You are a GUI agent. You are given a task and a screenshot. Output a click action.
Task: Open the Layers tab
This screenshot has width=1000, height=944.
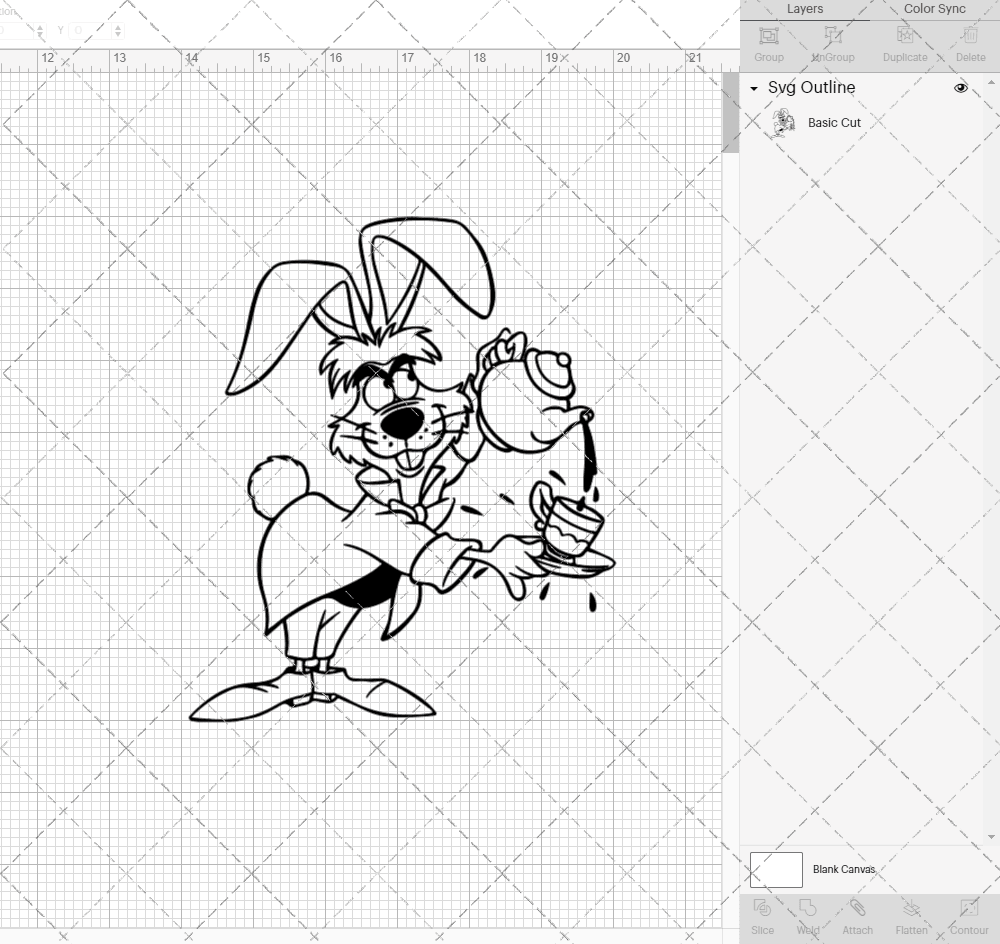(805, 9)
